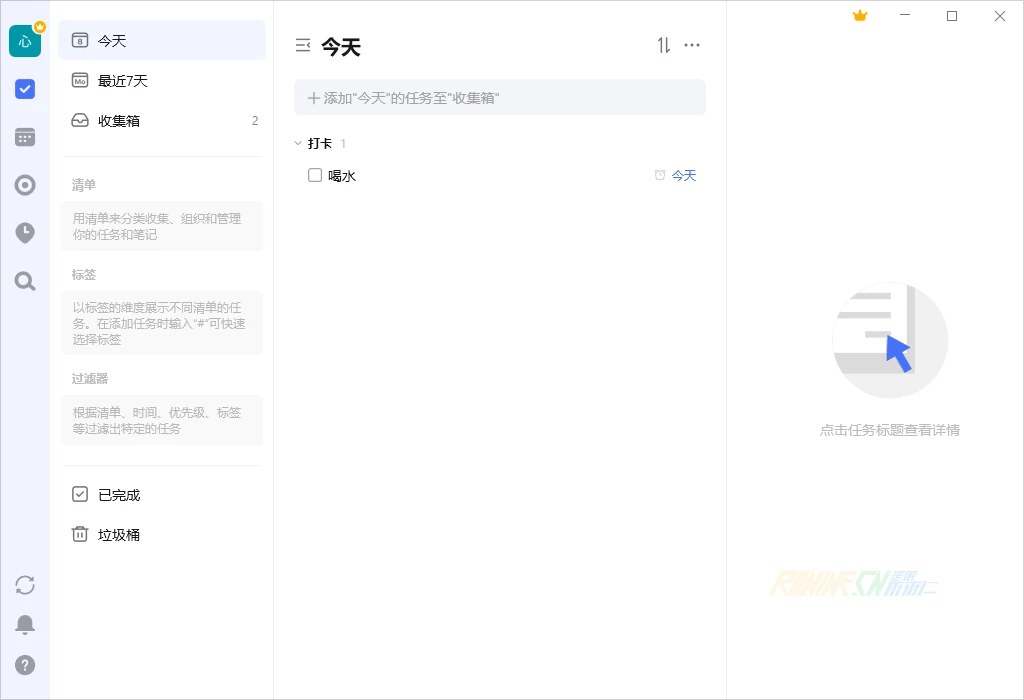
Task: Open the notifications bell icon
Action: 25,625
